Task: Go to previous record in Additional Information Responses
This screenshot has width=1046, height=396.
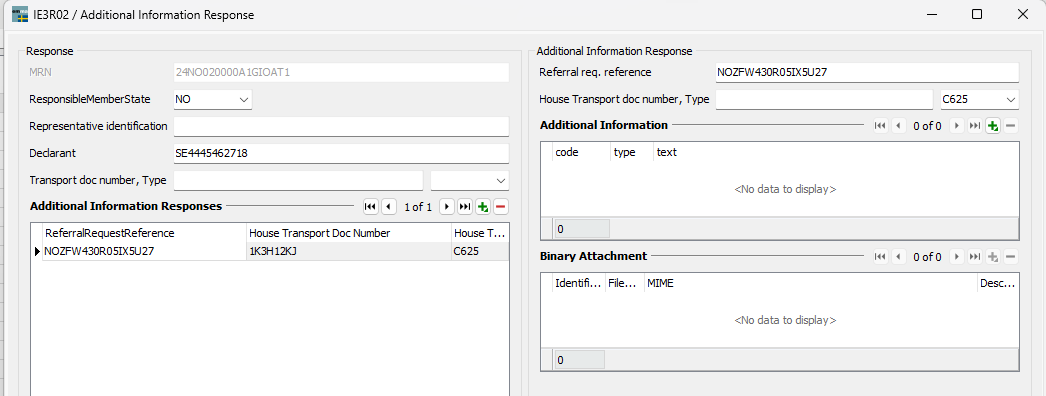Action: 389,207
